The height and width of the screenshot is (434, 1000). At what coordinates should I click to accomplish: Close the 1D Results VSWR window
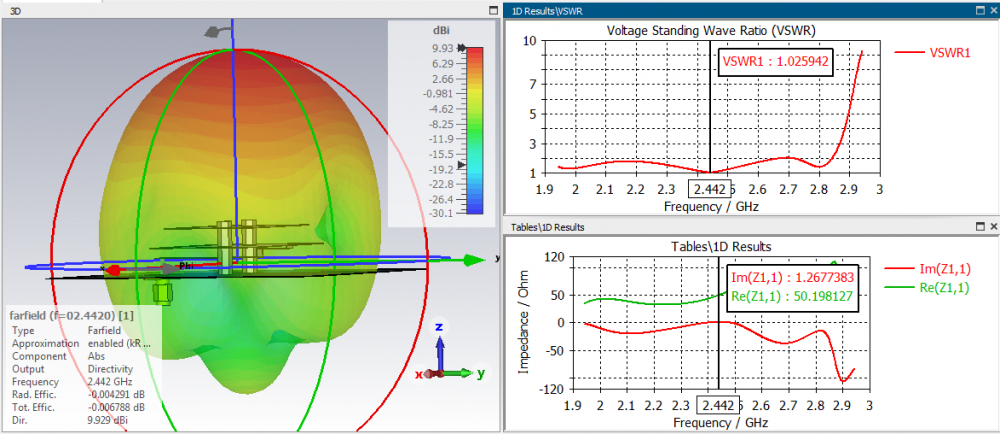[x=993, y=11]
